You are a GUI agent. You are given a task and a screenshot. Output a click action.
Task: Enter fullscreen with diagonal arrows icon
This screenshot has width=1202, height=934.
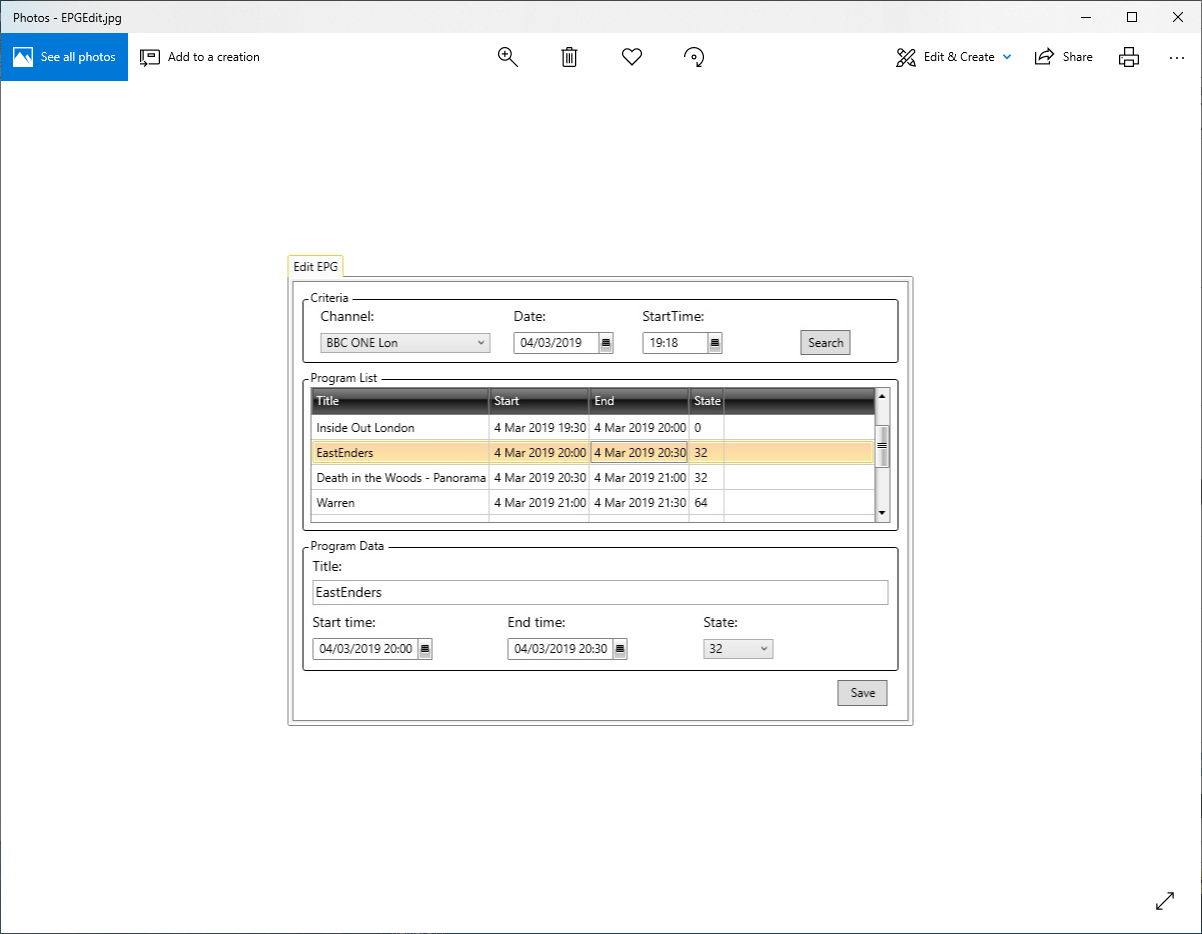[1165, 900]
